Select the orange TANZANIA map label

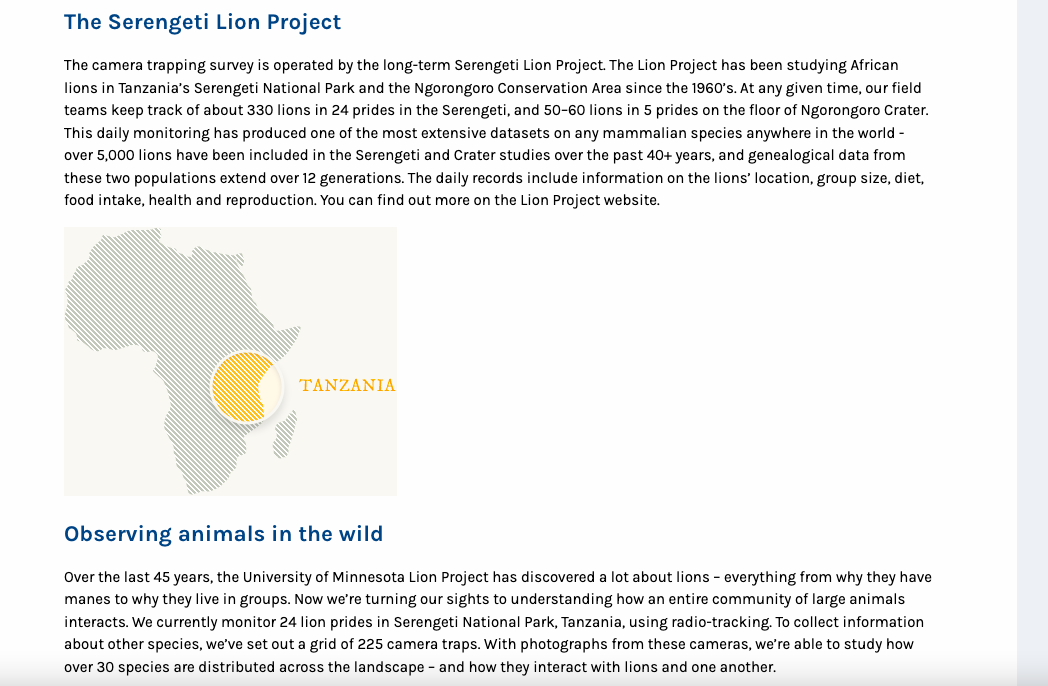[x=347, y=385]
